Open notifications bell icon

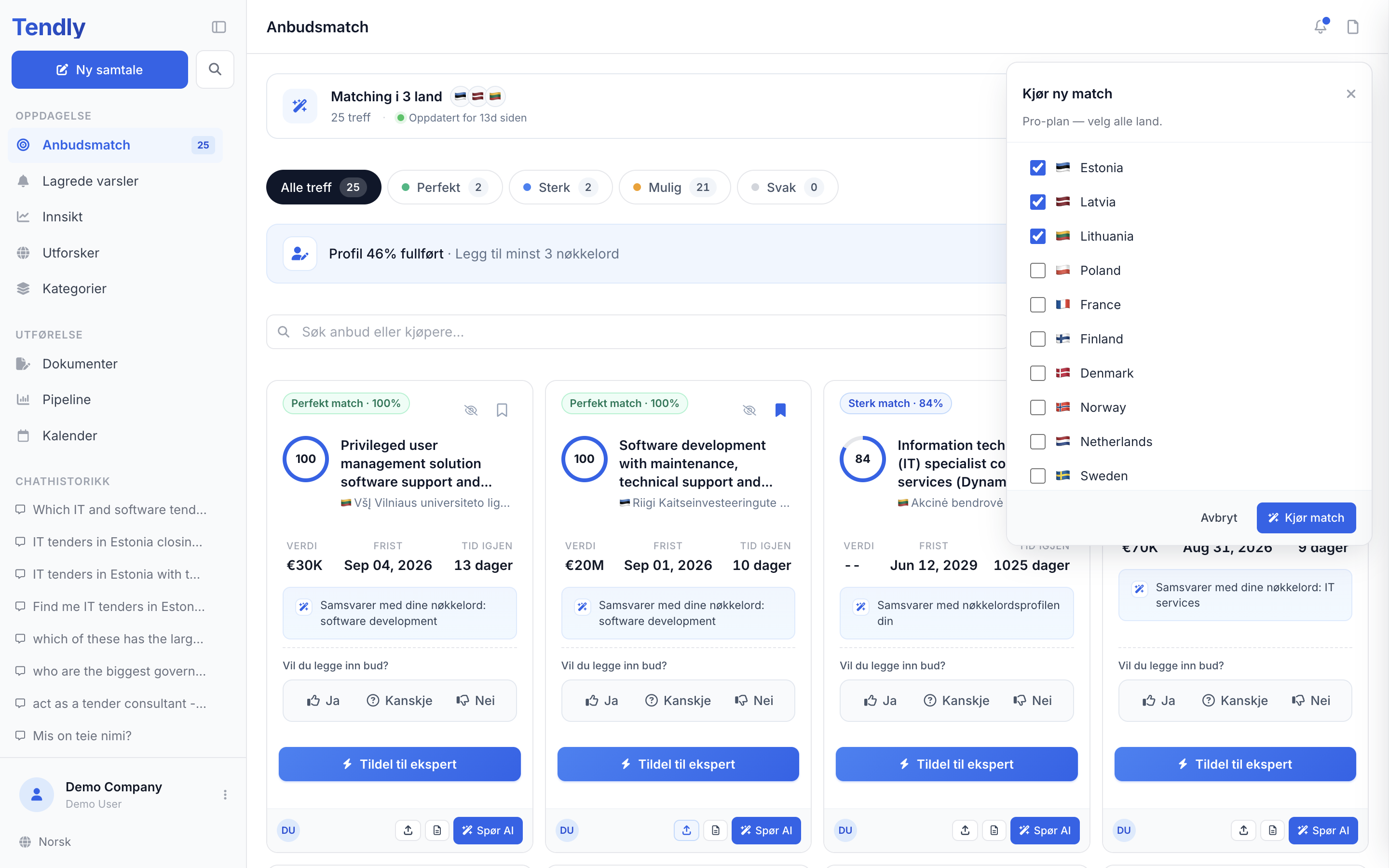coord(1321,27)
